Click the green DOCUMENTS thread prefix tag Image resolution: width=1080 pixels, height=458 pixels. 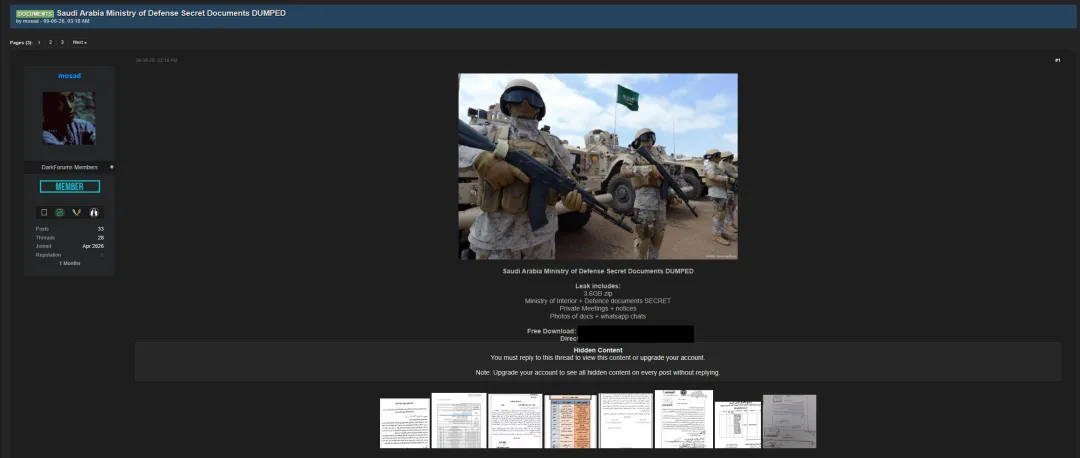(x=35, y=14)
